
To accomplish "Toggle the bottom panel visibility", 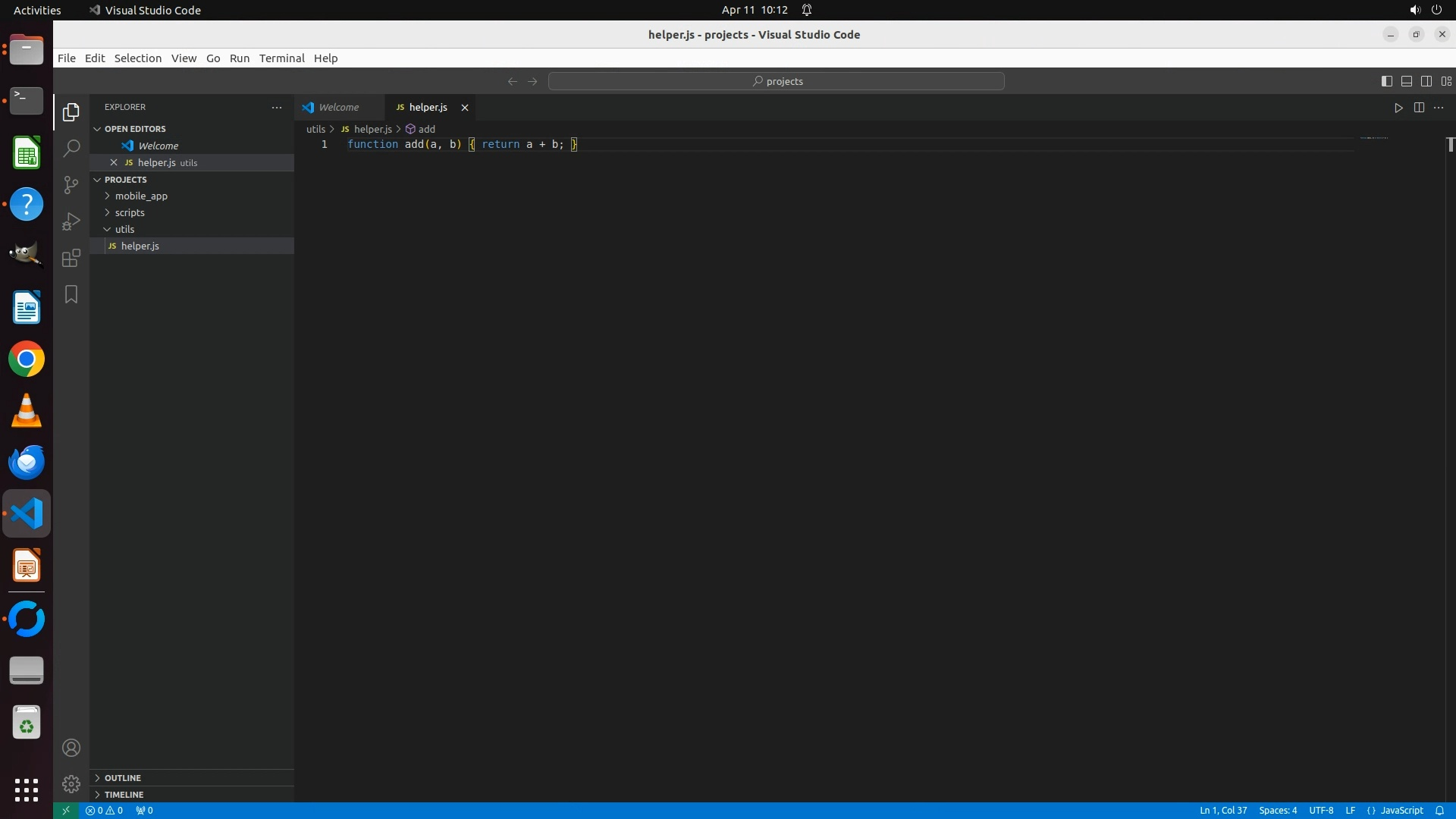I will (1407, 81).
